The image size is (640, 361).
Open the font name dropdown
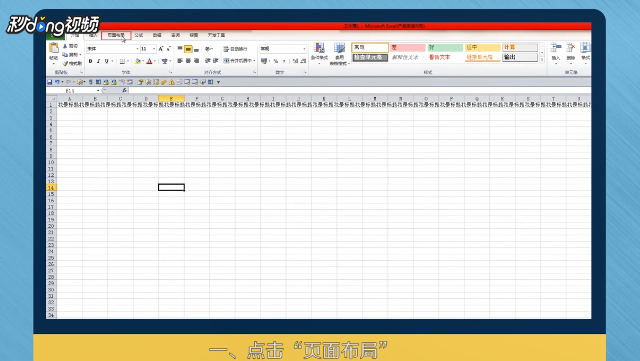pyautogui.click(x=137, y=49)
